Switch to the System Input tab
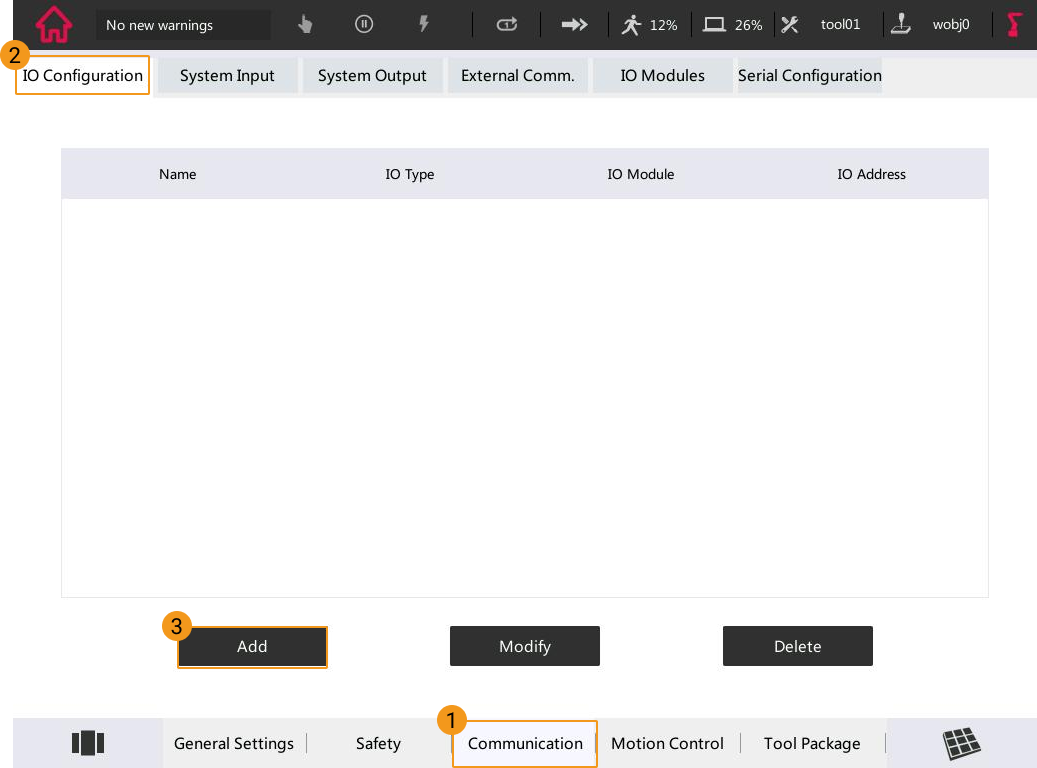 pyautogui.click(x=227, y=76)
